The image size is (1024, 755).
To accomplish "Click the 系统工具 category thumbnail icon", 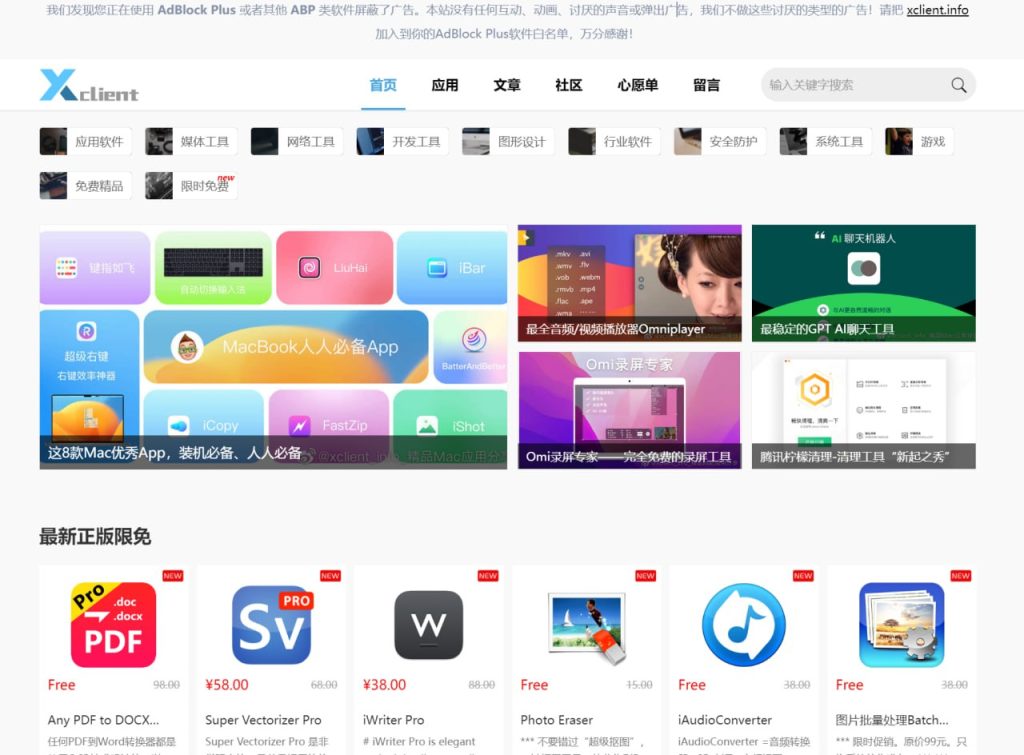I will (793, 141).
